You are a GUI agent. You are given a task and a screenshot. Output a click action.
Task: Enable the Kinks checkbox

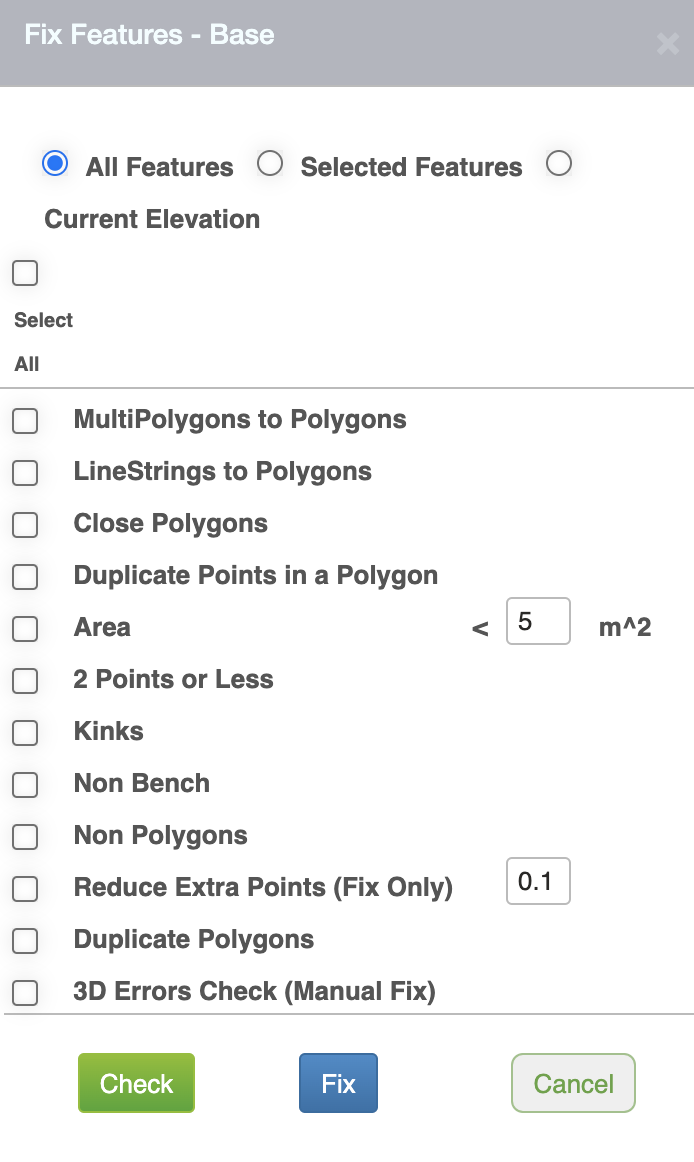(x=25, y=732)
